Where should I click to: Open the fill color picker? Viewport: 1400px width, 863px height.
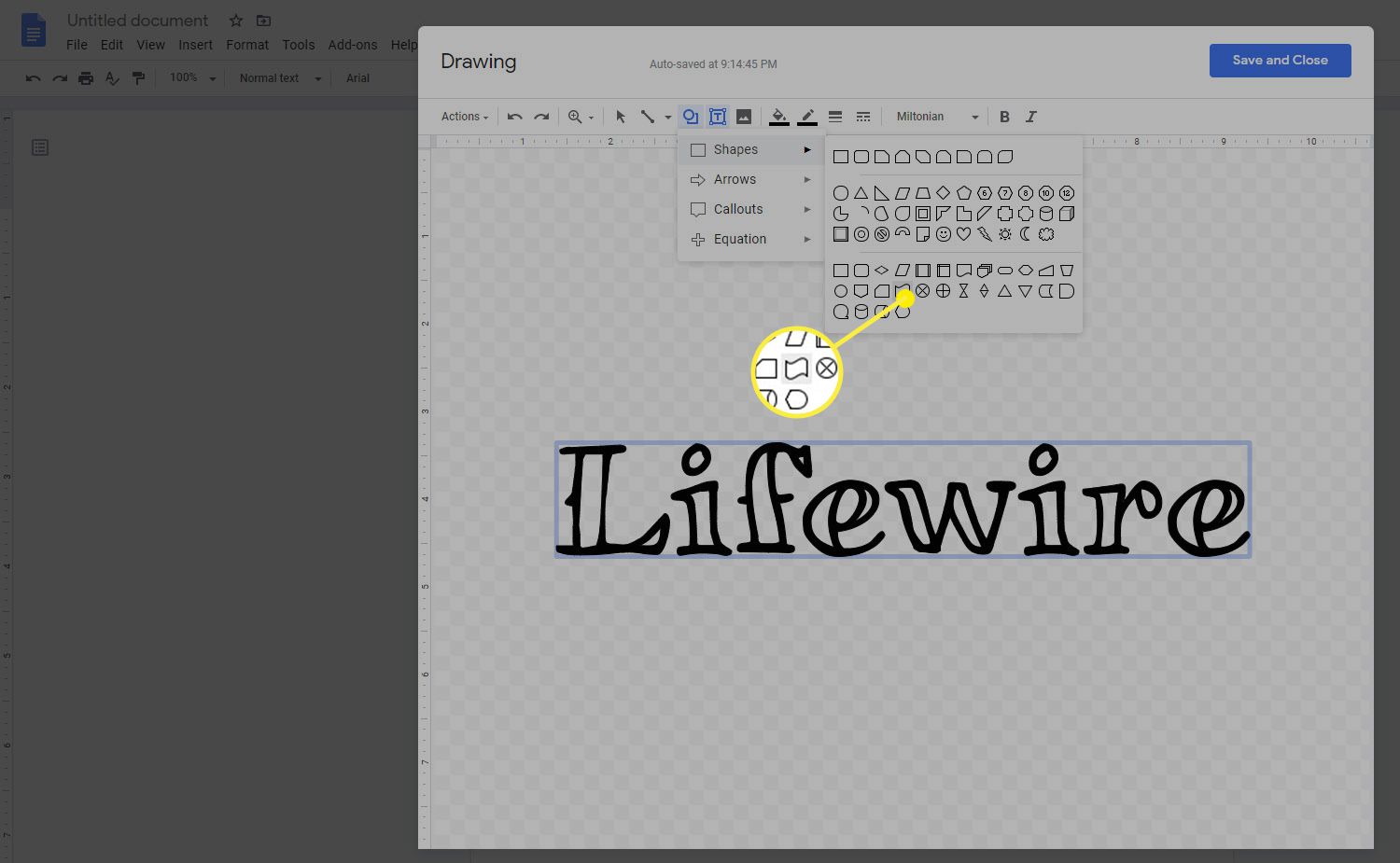(778, 117)
